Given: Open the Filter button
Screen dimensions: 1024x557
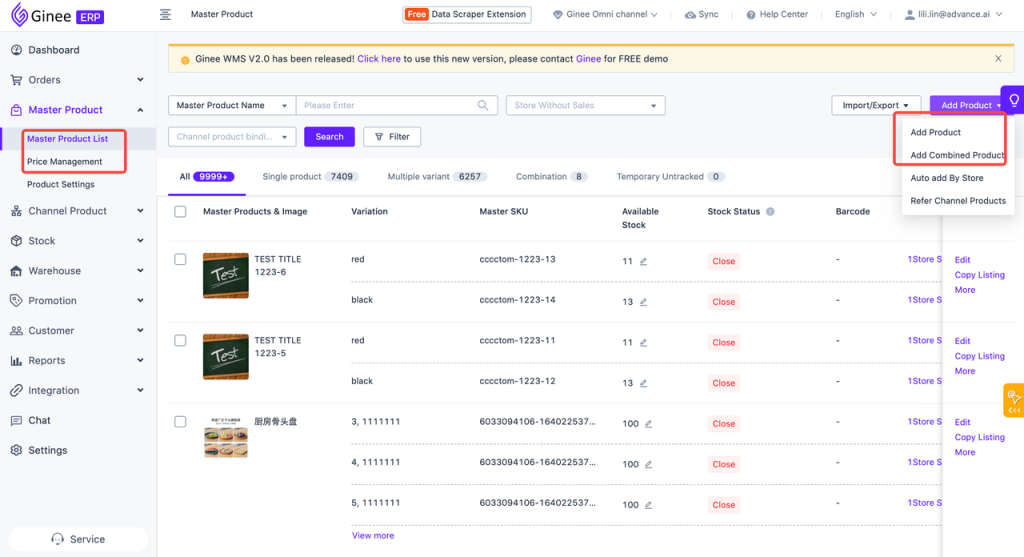Looking at the screenshot, I should (392, 136).
